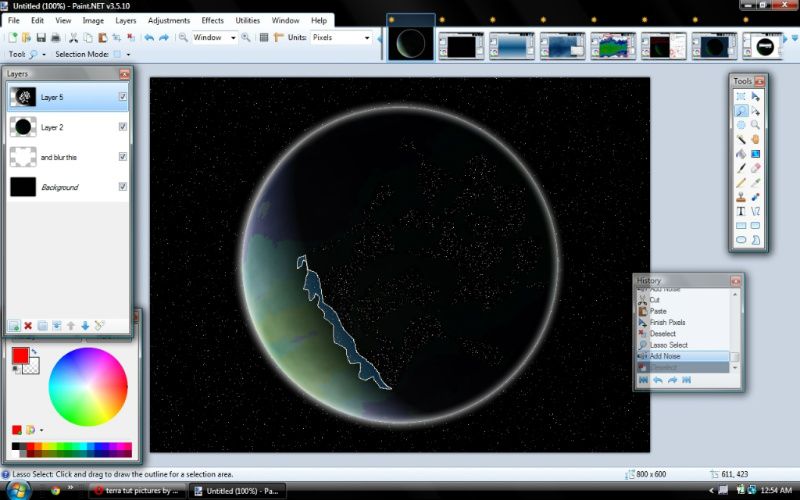Click the Print icon in the toolbar

[x=56, y=37]
